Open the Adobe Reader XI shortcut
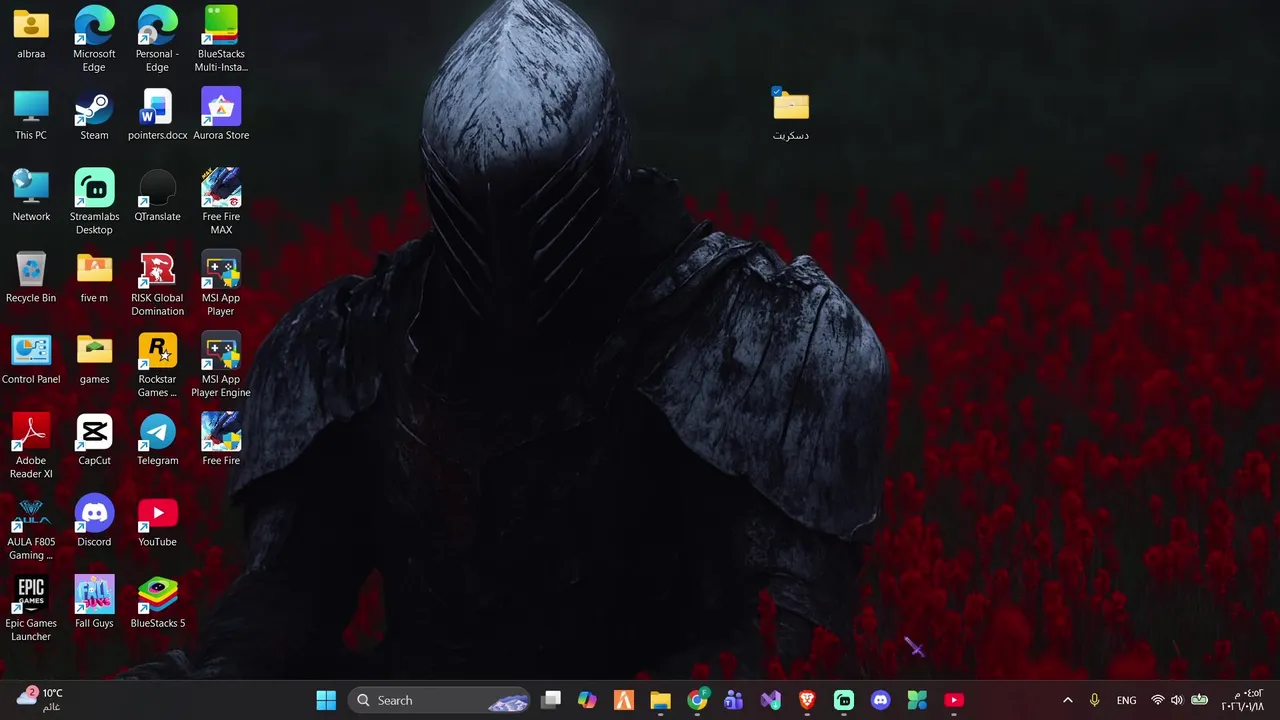1280x720 pixels. coord(31,447)
